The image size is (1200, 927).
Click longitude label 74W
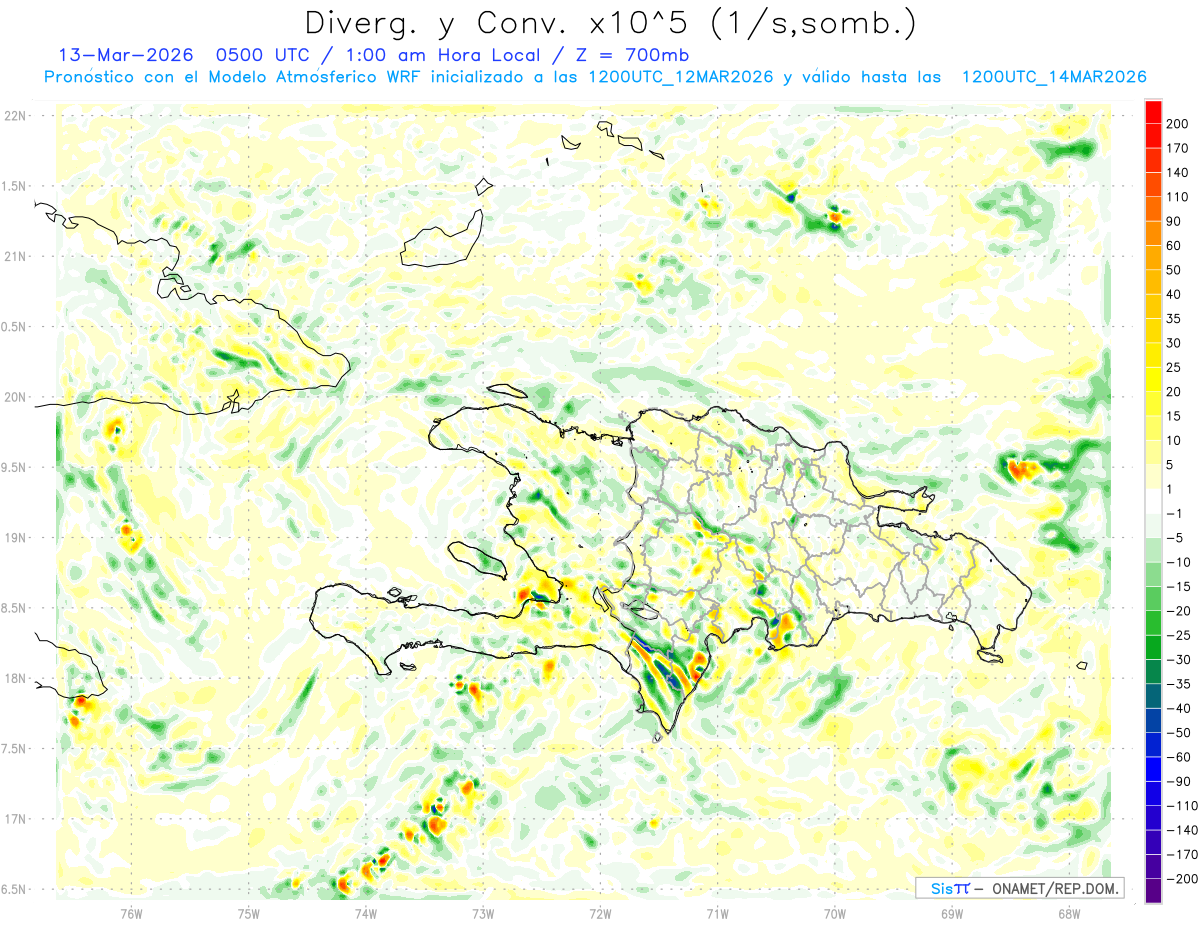click(366, 913)
